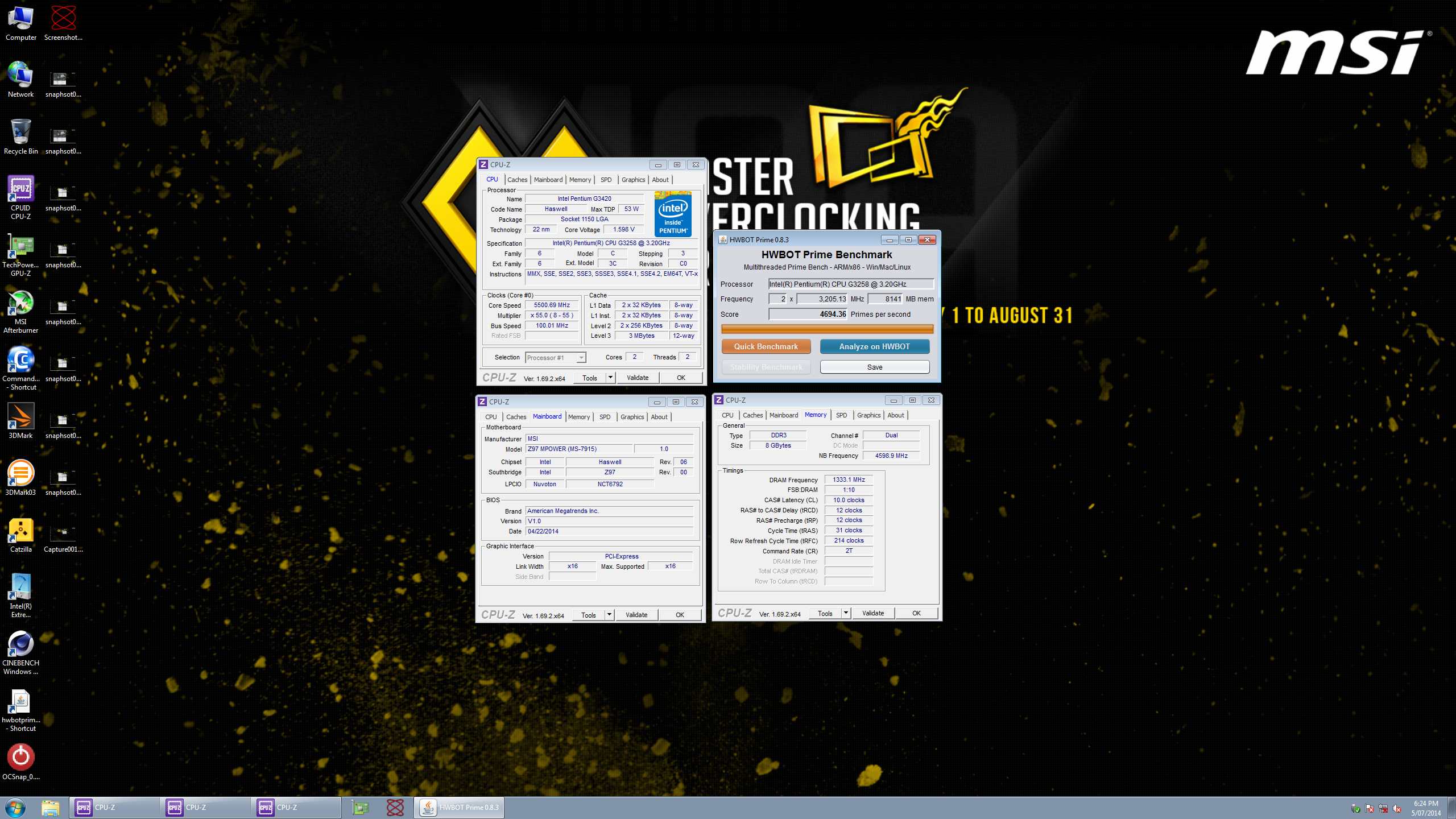Click the model text Z97 MPOWER (MS-7915)
This screenshot has height=819, width=1456.
click(579, 449)
